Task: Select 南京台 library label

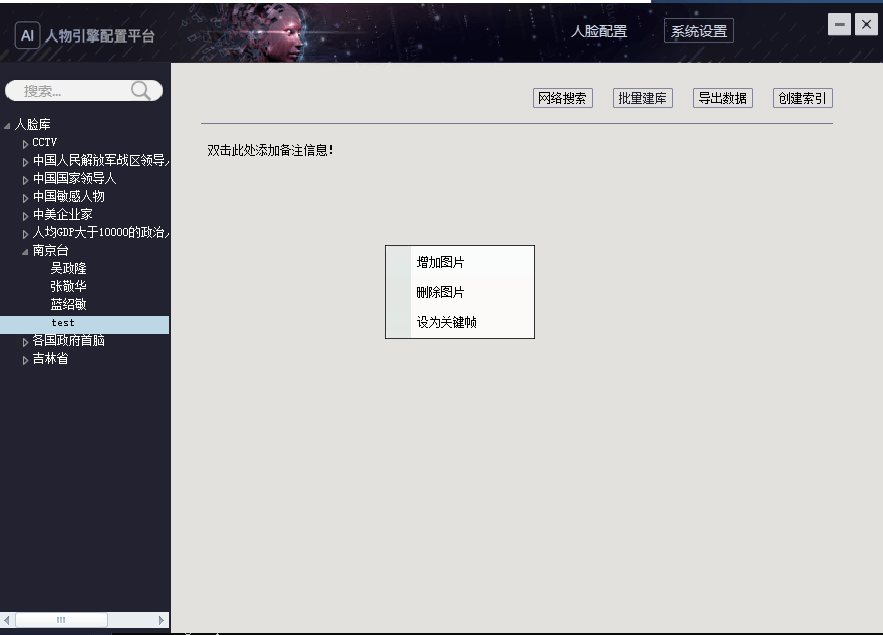Action: (50, 251)
